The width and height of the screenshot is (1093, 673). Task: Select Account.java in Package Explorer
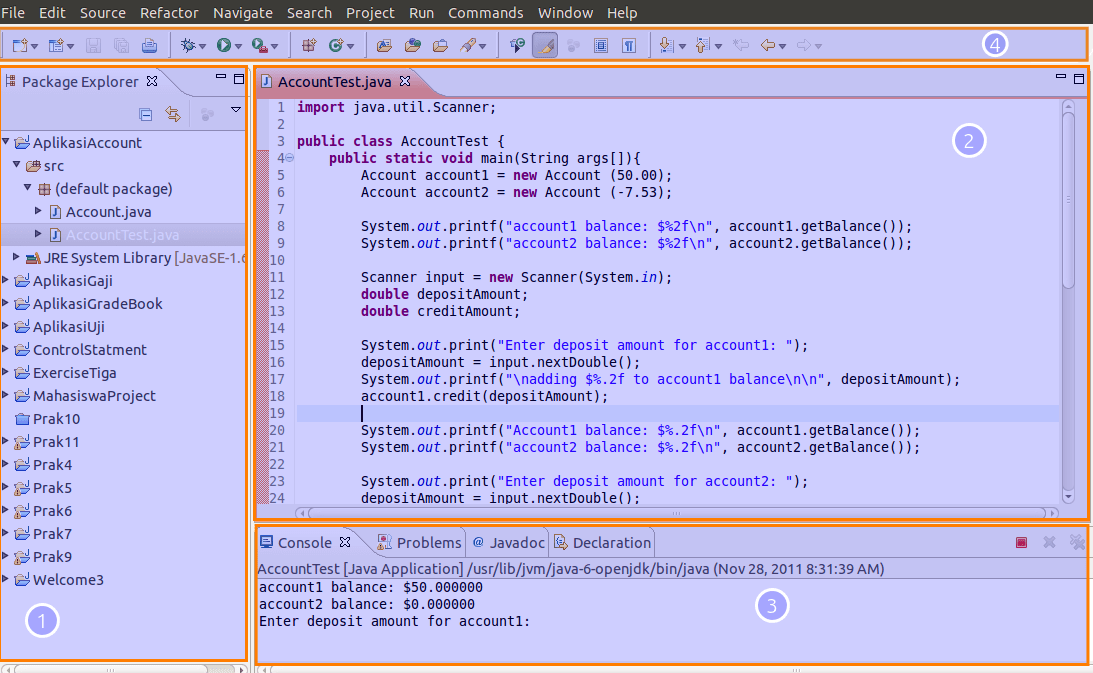click(x=108, y=211)
